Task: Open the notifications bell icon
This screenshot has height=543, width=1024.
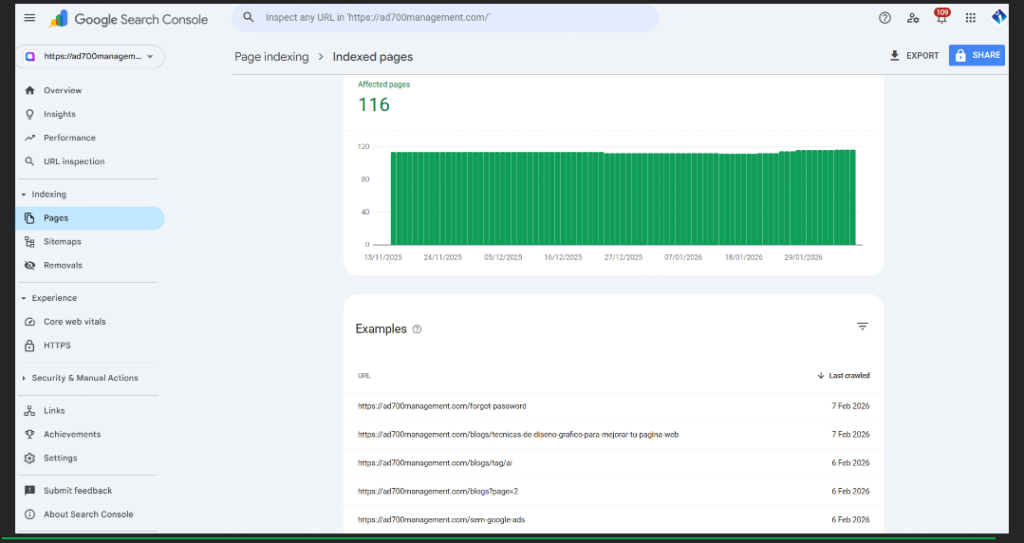Action: coord(940,19)
